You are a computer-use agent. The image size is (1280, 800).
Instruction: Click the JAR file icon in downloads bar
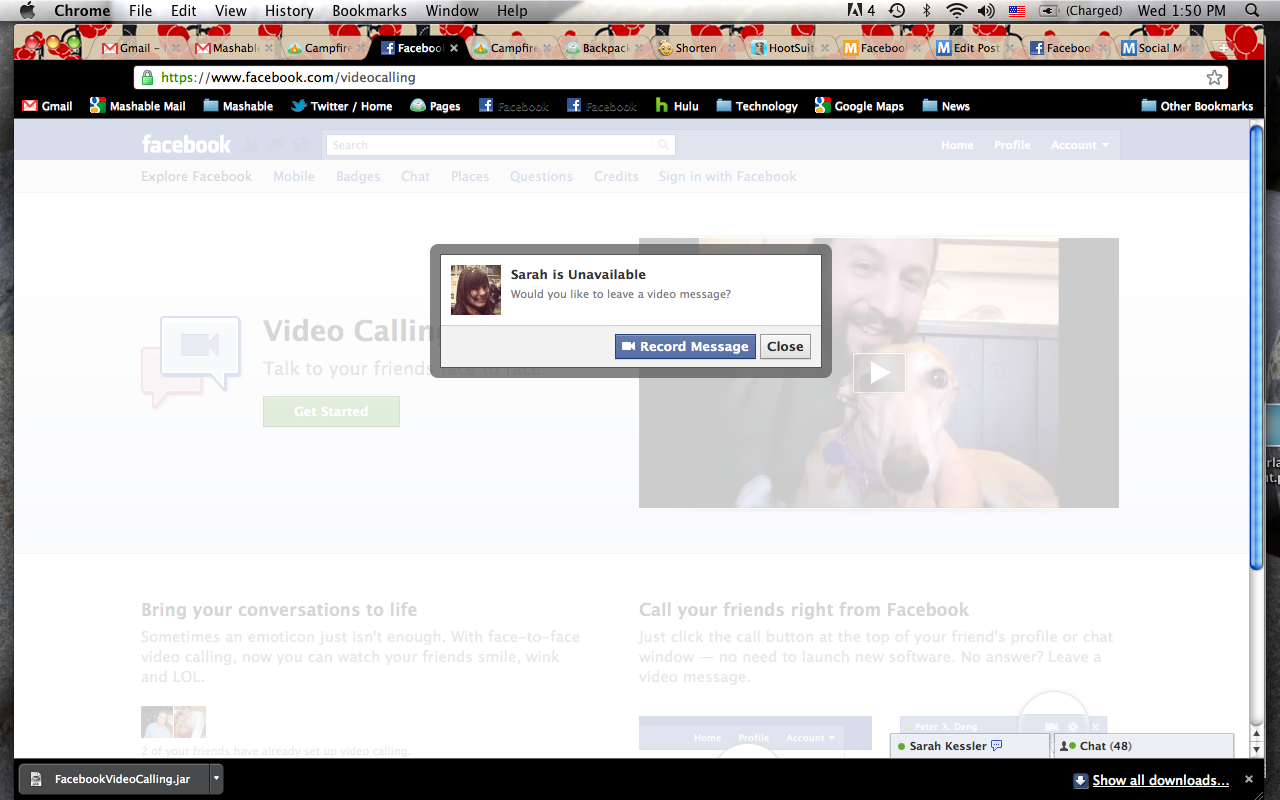click(x=36, y=779)
